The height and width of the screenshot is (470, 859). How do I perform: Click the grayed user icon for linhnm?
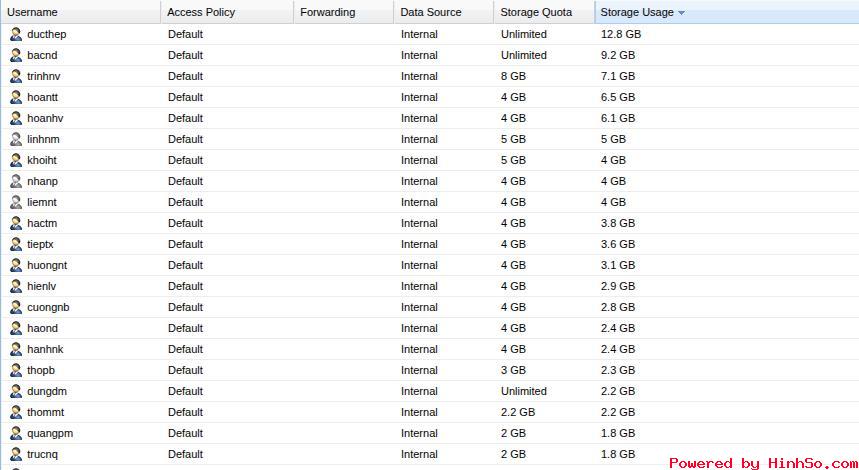[16, 139]
